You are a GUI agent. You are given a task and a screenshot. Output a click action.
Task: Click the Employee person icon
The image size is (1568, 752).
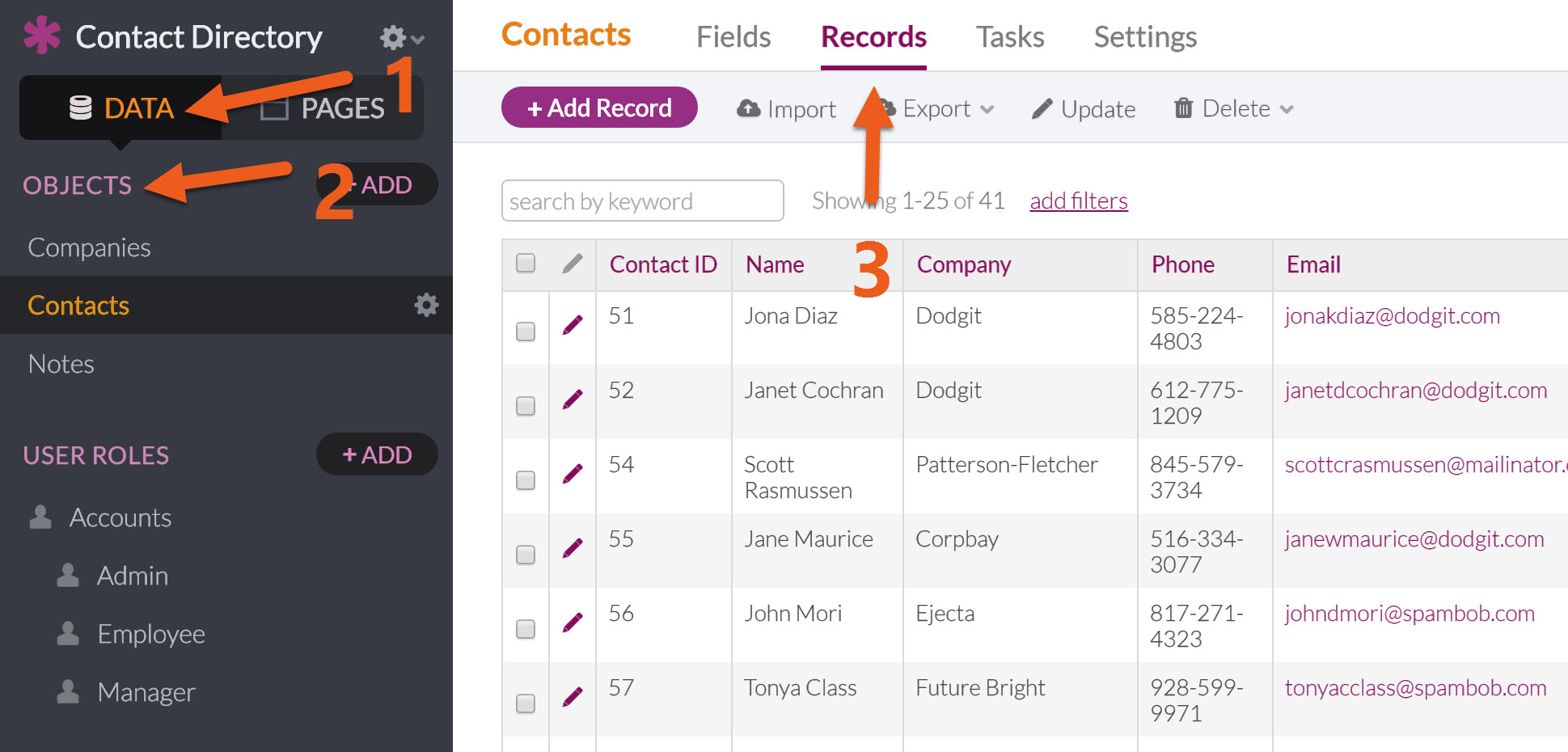click(68, 633)
